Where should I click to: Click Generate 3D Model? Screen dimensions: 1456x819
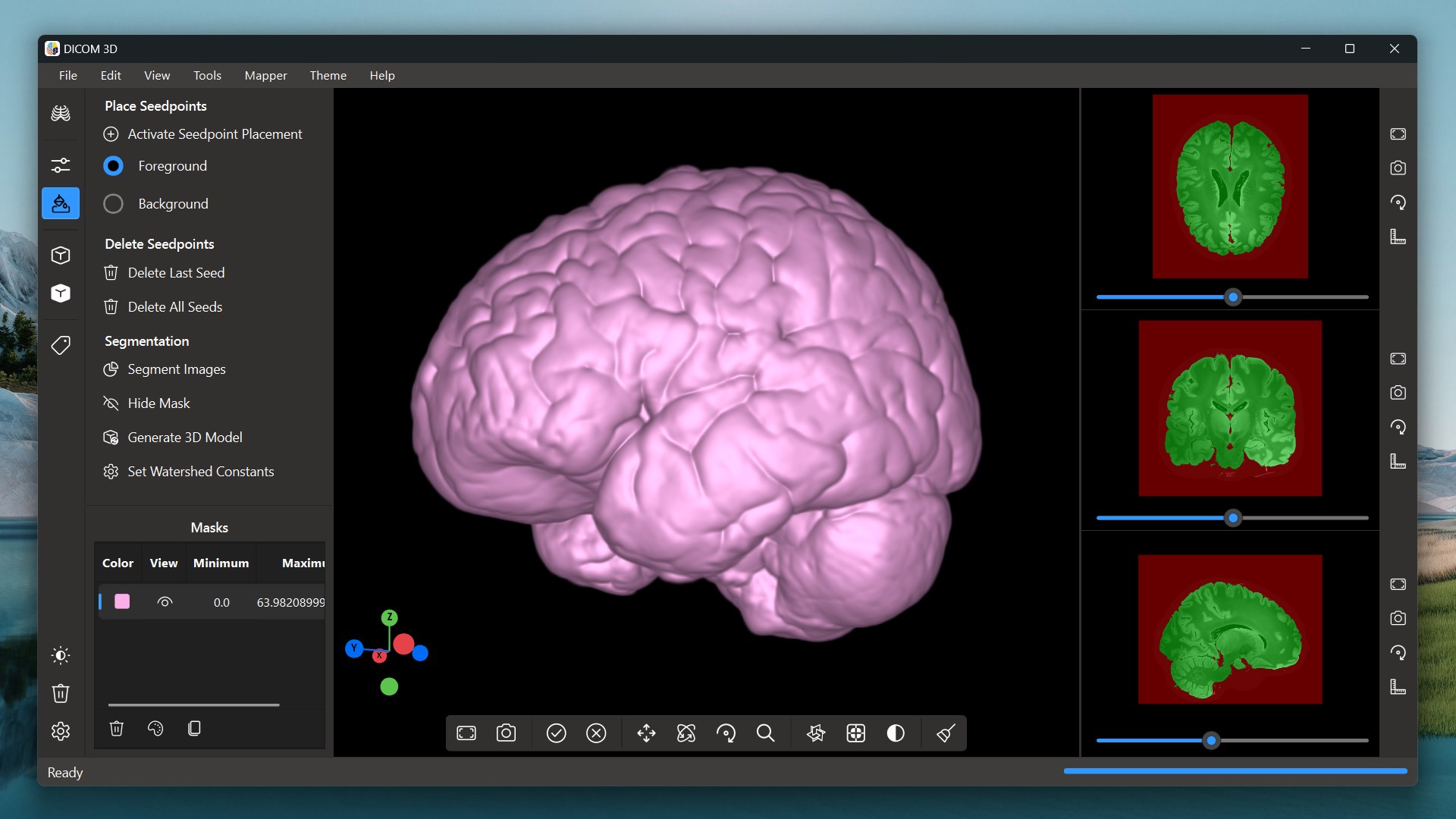pyautogui.click(x=184, y=438)
